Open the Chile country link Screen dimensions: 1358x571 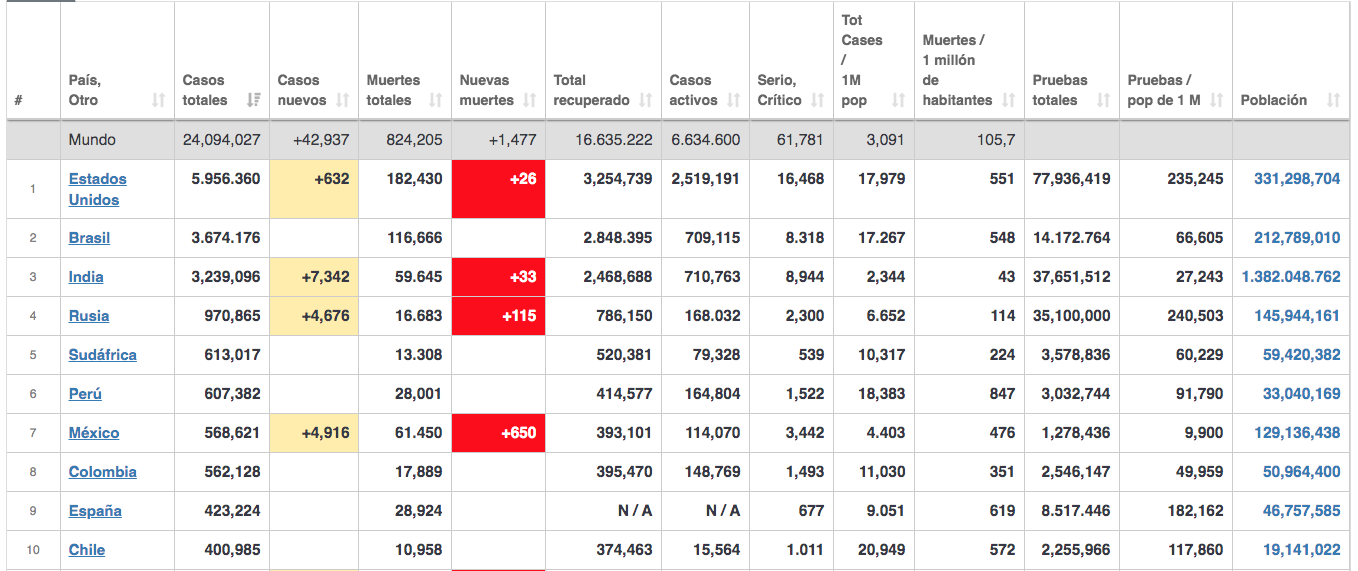pyautogui.click(x=87, y=550)
